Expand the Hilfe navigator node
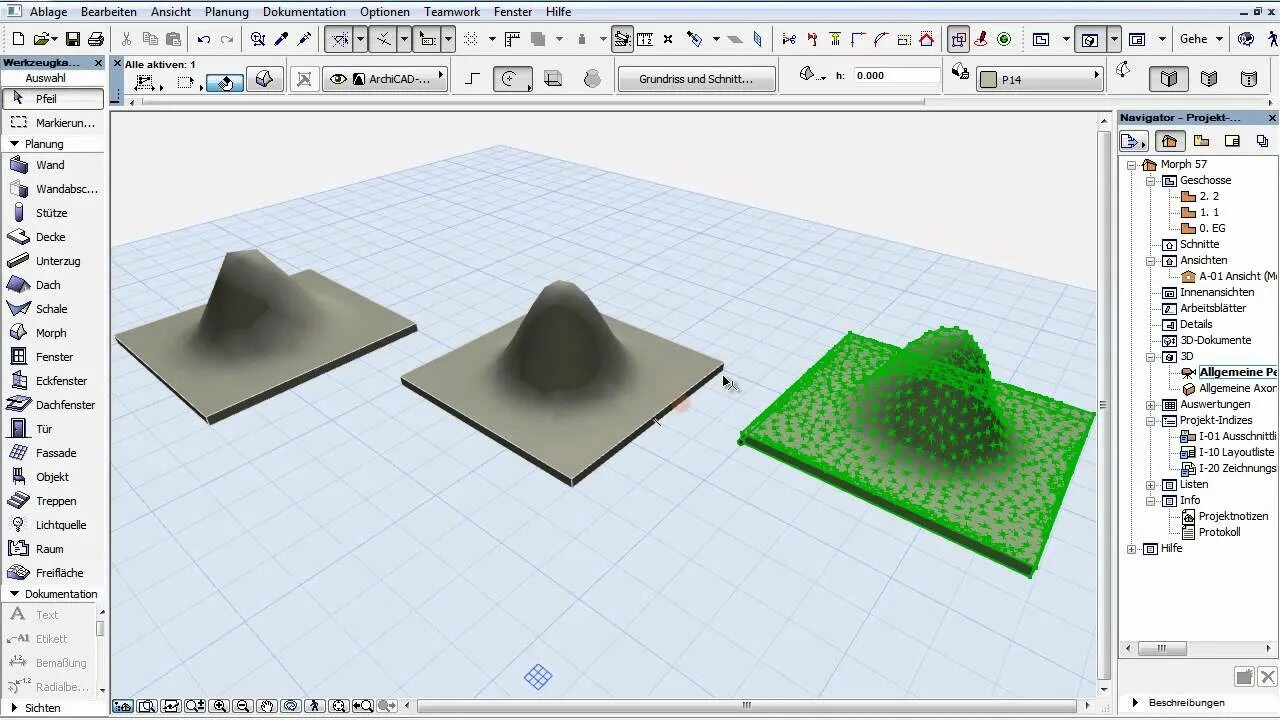The width and height of the screenshot is (1280, 720). (x=1132, y=549)
